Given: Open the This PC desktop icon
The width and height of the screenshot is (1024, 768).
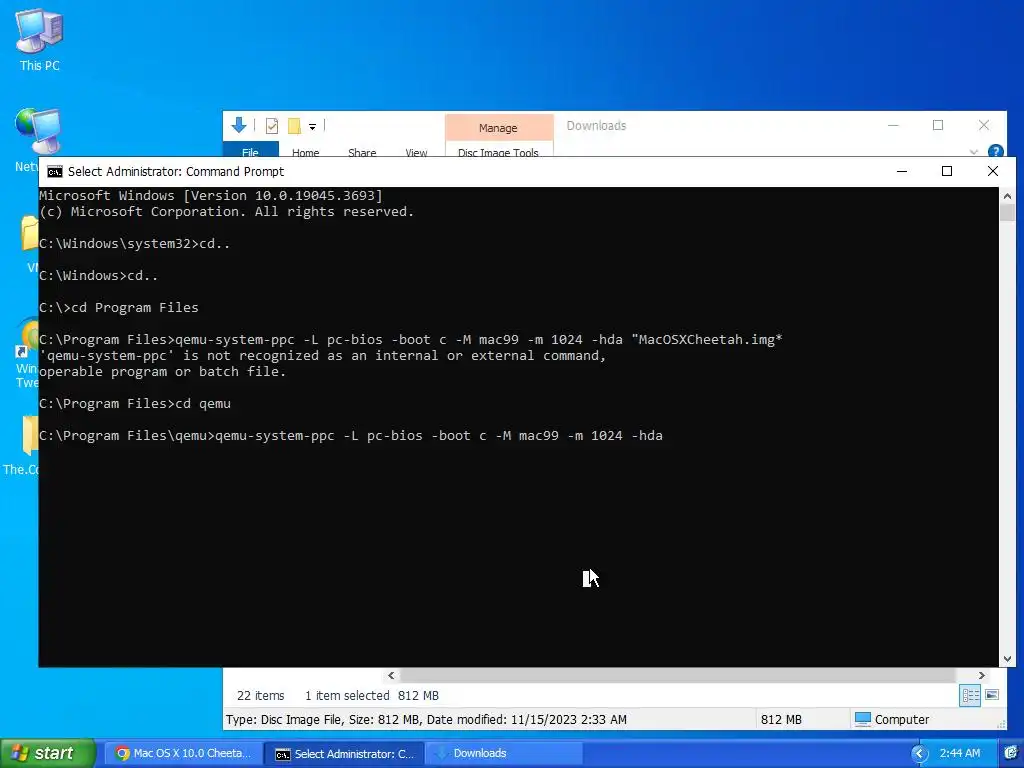Looking at the screenshot, I should pyautogui.click(x=39, y=39).
